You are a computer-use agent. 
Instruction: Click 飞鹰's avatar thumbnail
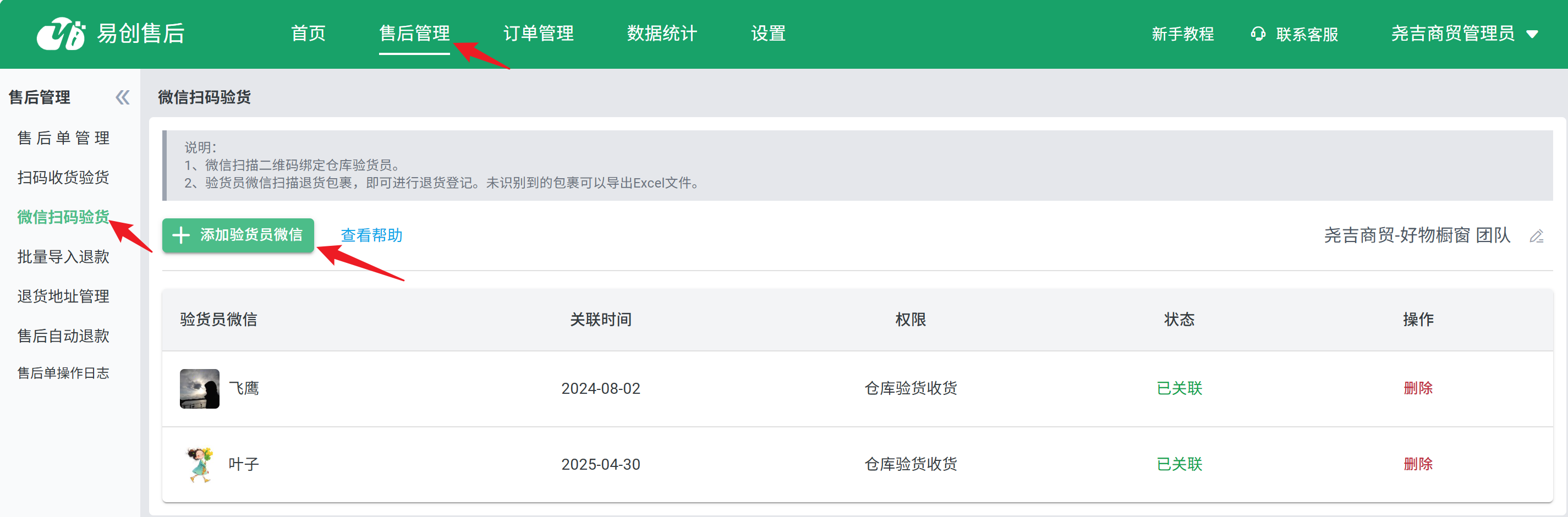pyautogui.click(x=199, y=388)
